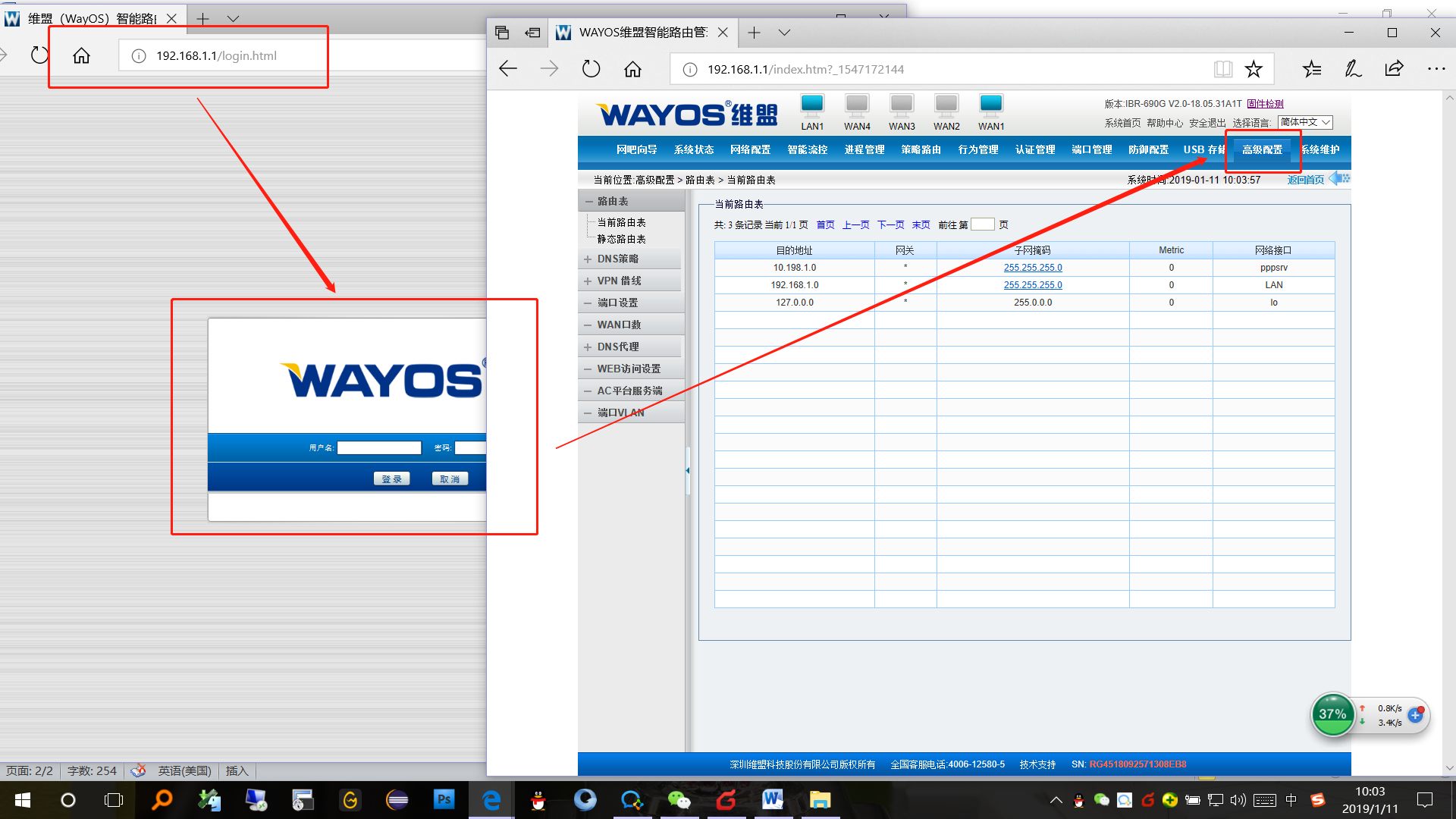Open WeChat from the taskbar
The width and height of the screenshot is (1456, 819).
pos(679,799)
